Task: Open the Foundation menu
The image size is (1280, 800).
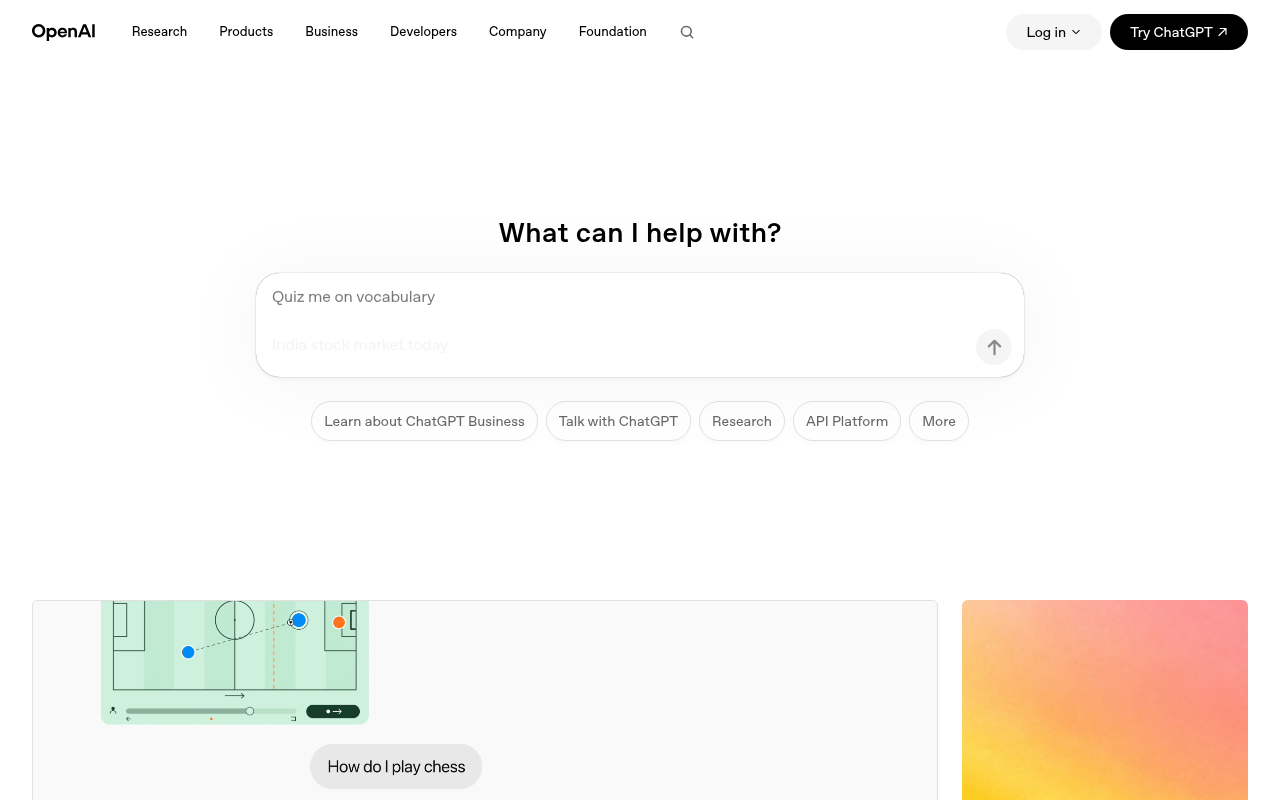Action: (613, 32)
